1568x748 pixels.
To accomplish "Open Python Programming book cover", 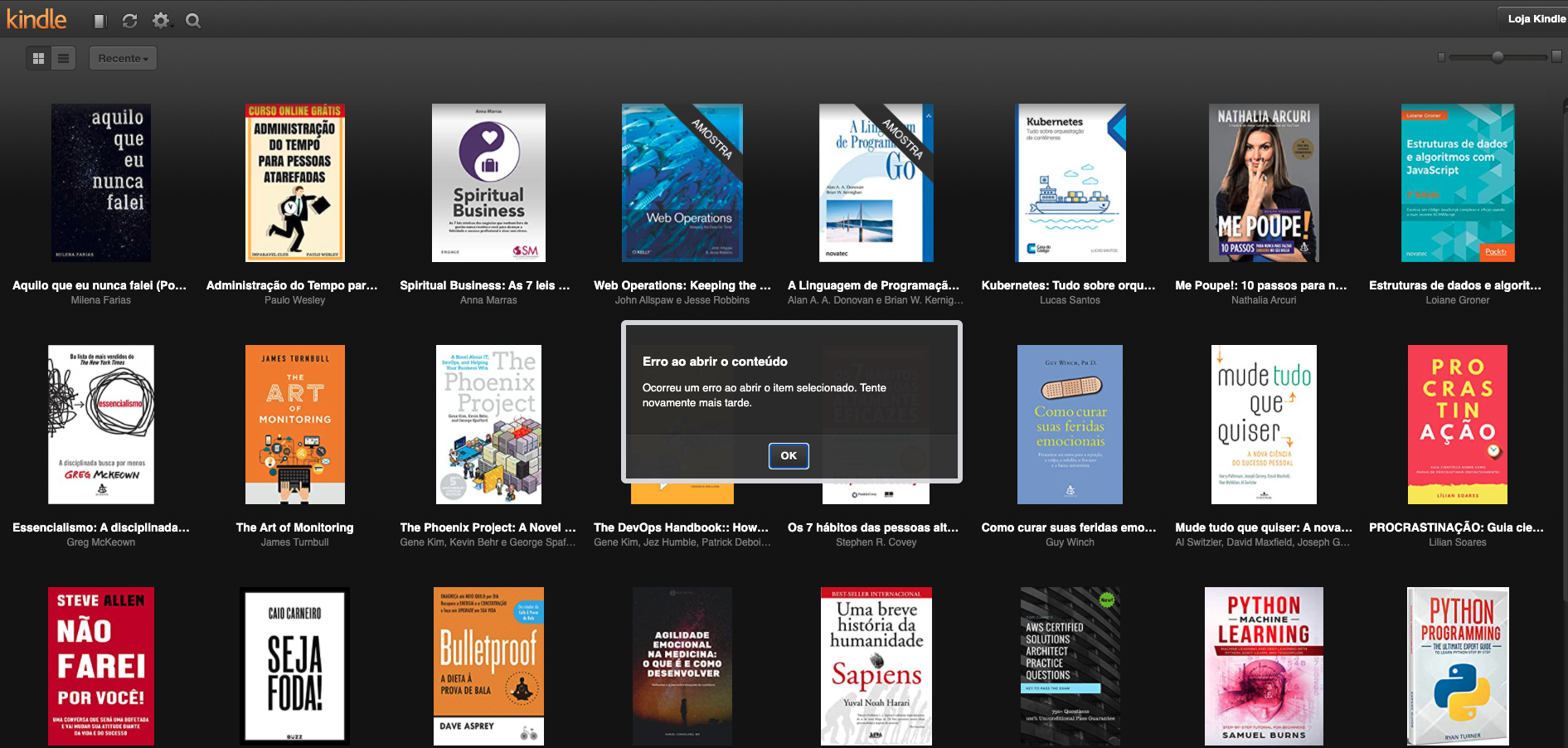I will [x=1458, y=667].
